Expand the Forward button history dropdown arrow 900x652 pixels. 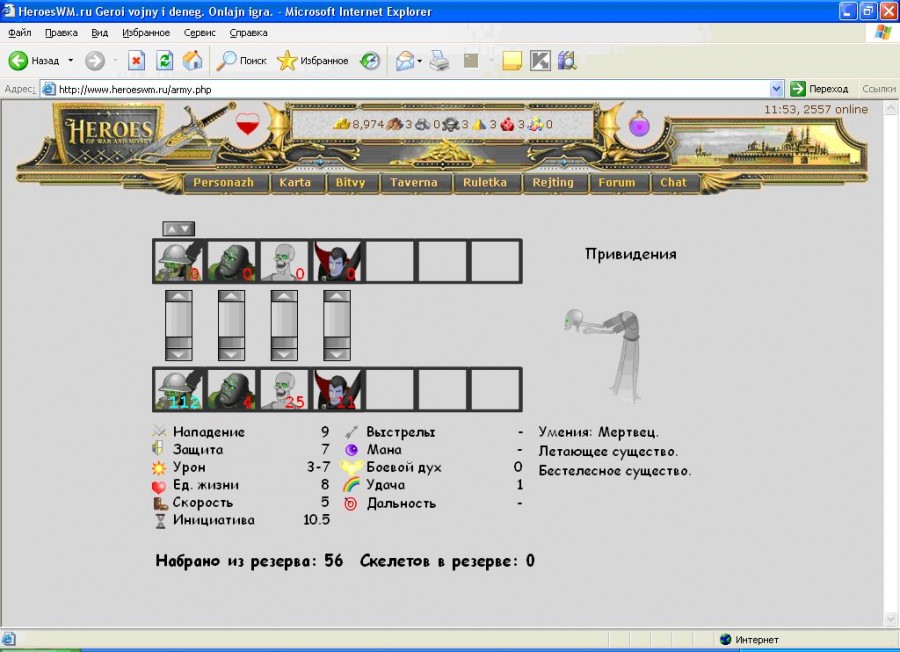[x=115, y=60]
